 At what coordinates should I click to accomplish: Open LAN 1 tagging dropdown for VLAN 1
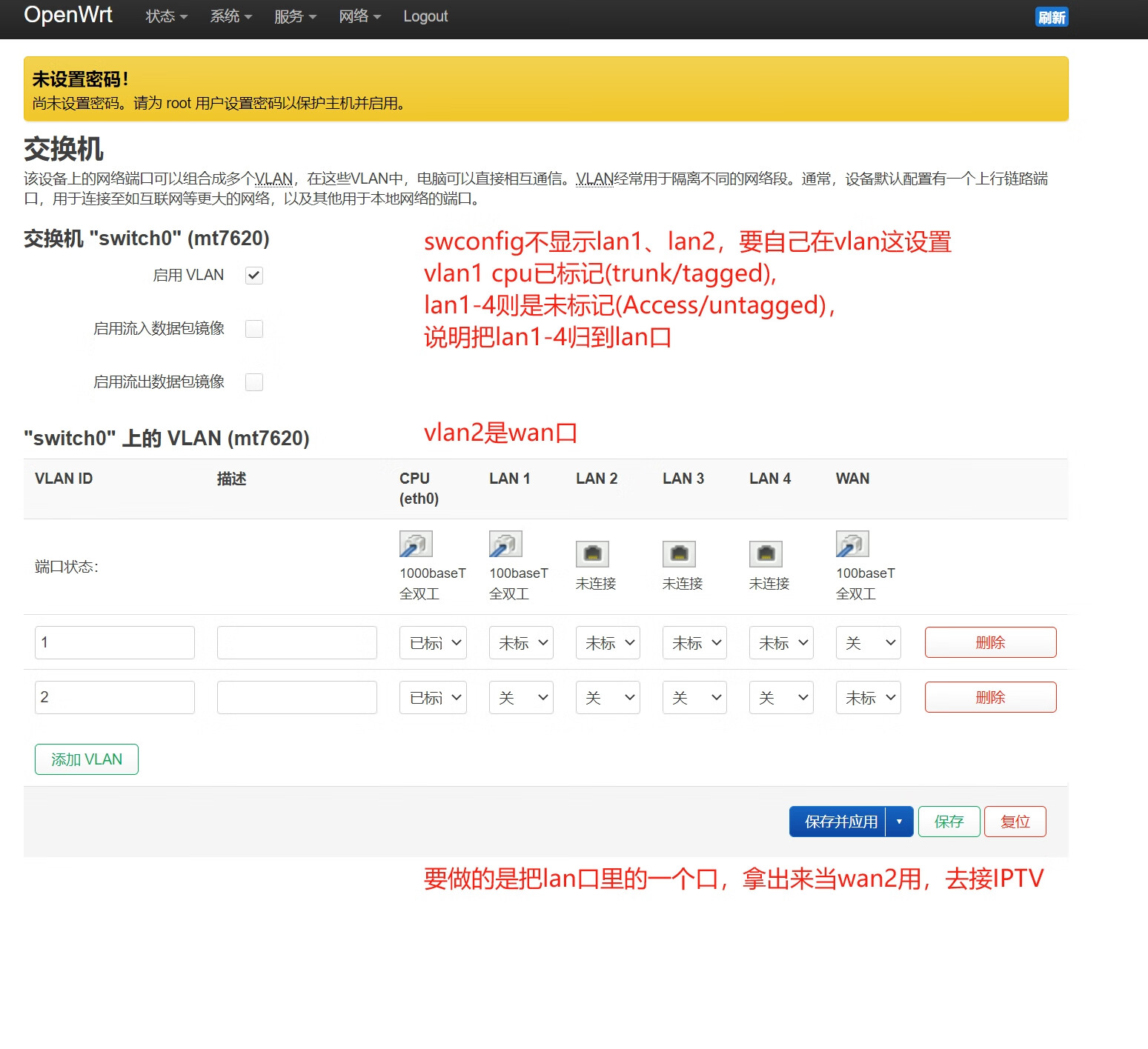pyautogui.click(x=521, y=642)
